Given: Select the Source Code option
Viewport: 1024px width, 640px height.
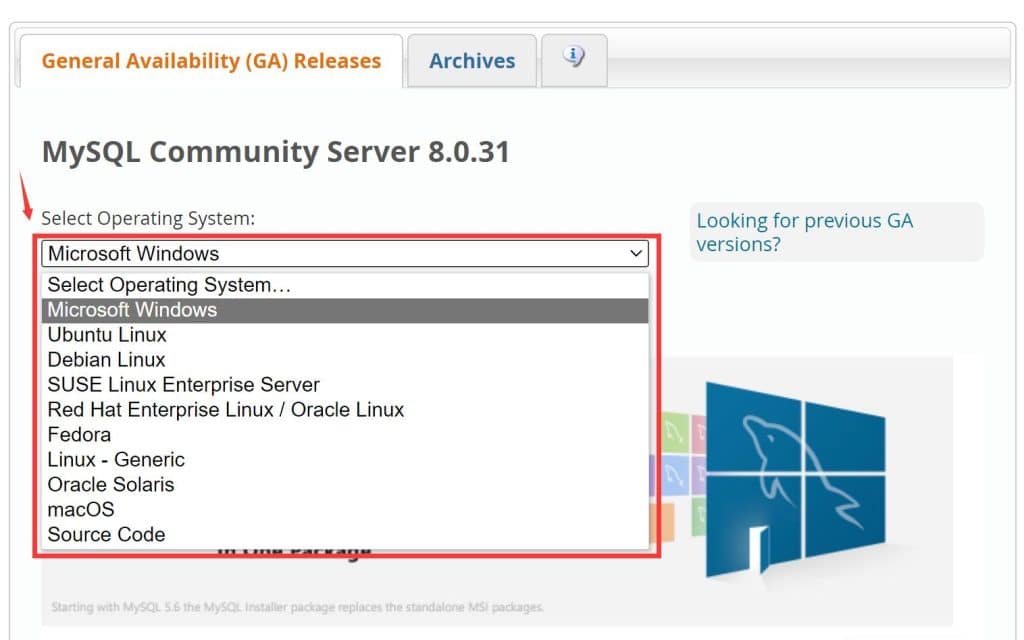Looking at the screenshot, I should click(x=106, y=535).
